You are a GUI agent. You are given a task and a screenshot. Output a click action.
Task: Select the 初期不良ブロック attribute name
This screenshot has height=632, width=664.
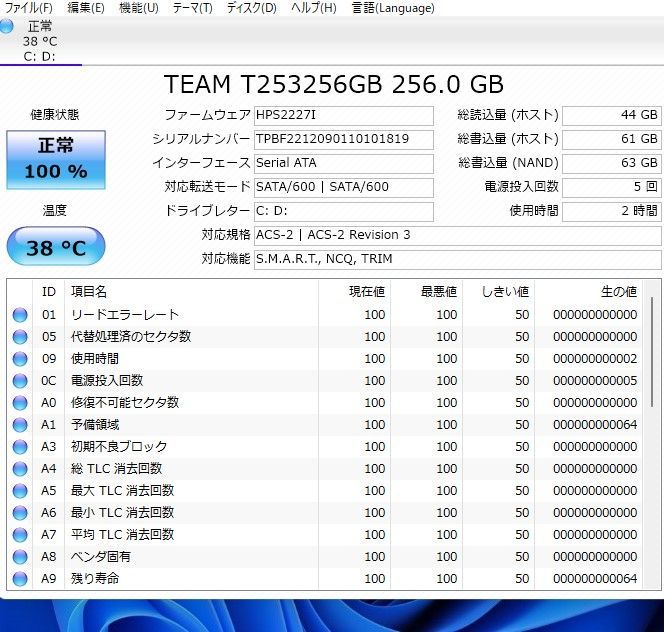point(119,447)
